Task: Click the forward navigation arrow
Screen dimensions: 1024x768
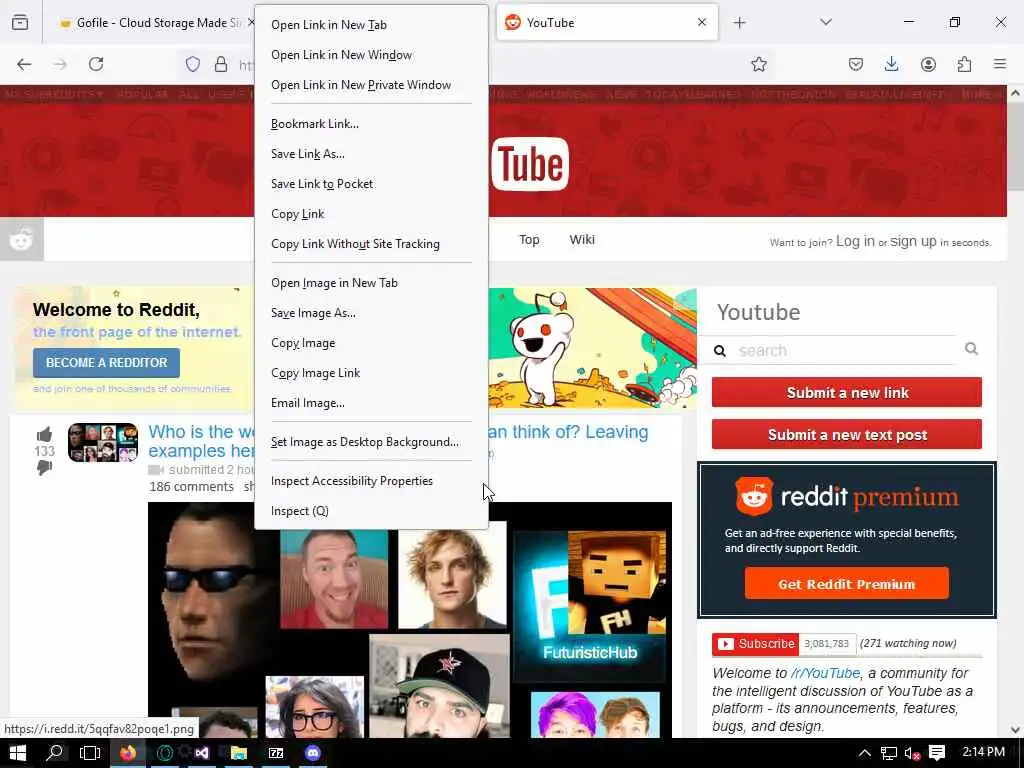Action: pos(60,64)
